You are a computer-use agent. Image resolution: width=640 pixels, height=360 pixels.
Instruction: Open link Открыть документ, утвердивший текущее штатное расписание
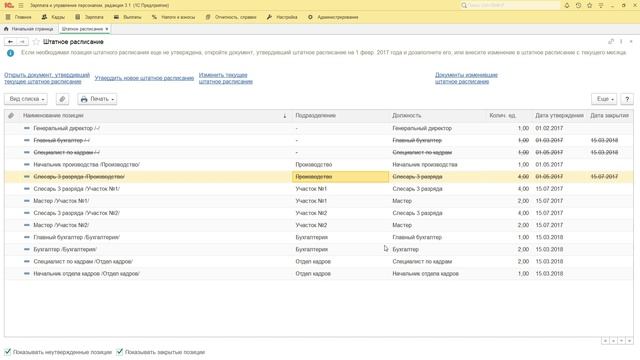coord(47,78)
